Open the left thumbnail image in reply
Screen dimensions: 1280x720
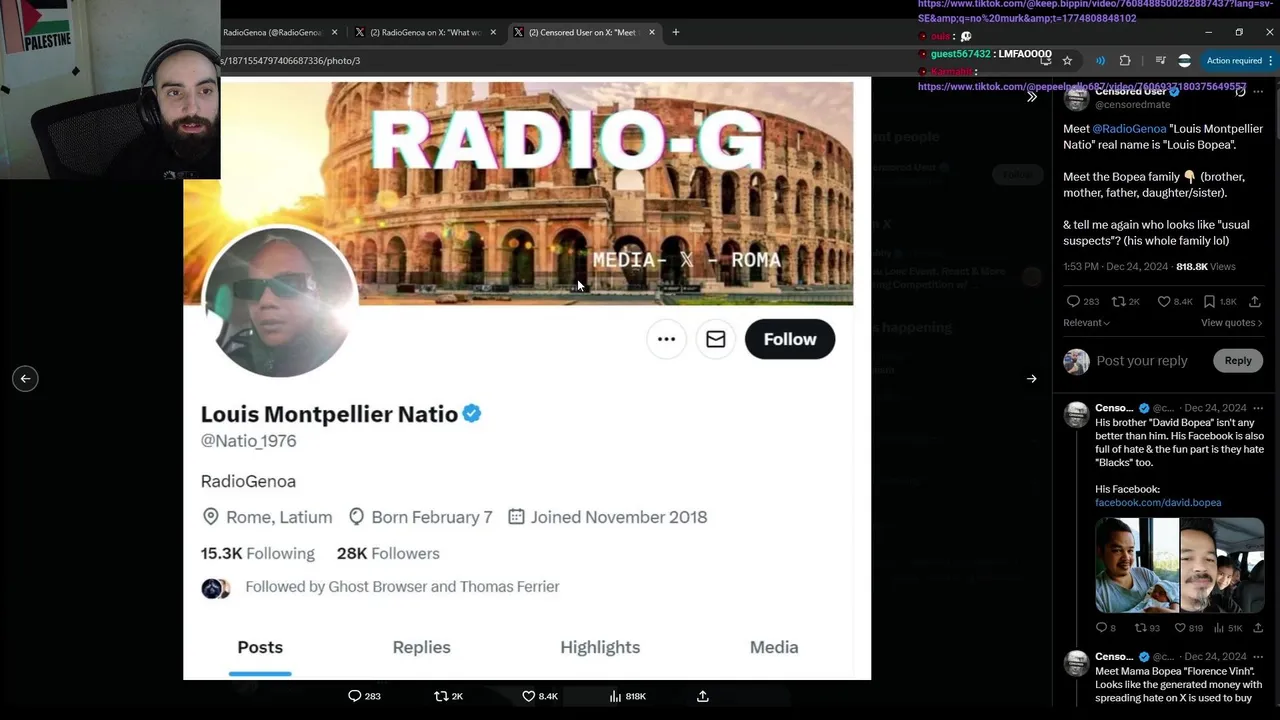[x=1136, y=565]
